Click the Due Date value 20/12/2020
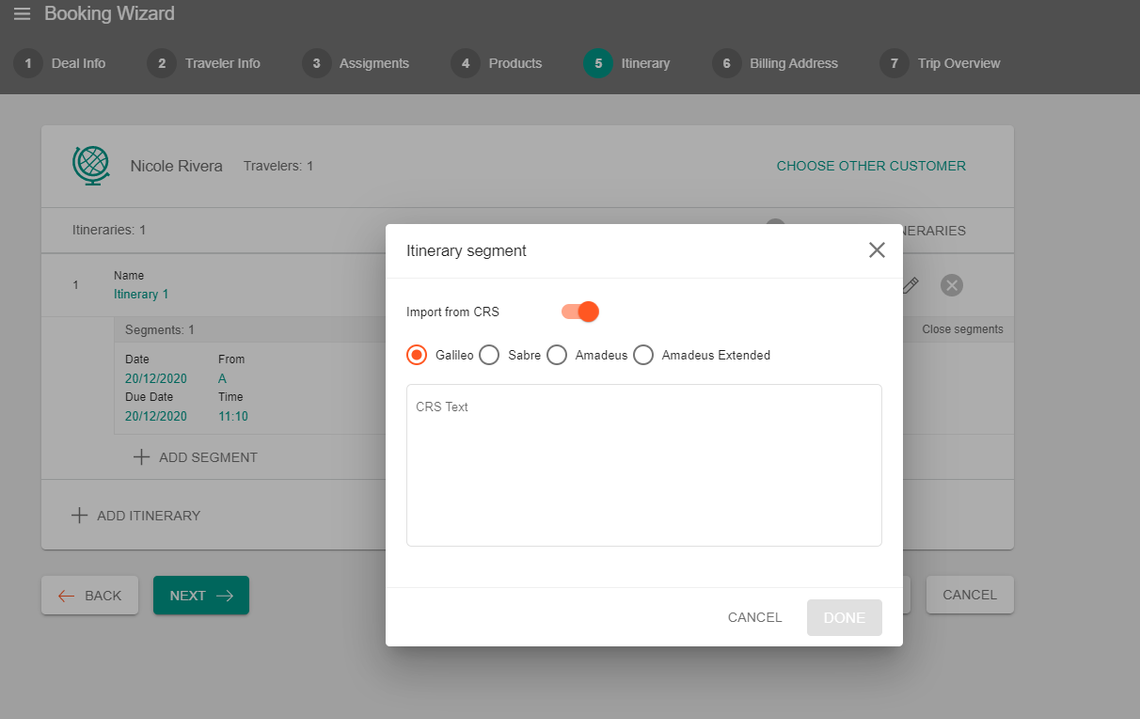The image size is (1140, 719). [x=156, y=416]
